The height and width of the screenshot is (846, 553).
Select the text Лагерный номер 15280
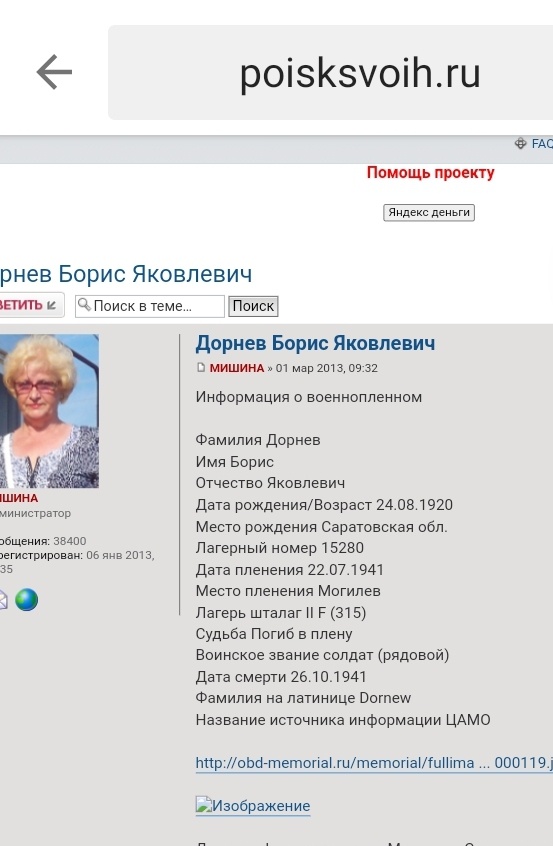279,548
